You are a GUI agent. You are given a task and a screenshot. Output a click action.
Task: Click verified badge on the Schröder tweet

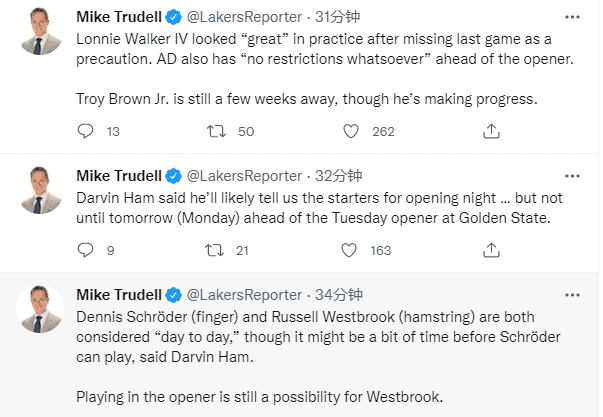[174, 295]
